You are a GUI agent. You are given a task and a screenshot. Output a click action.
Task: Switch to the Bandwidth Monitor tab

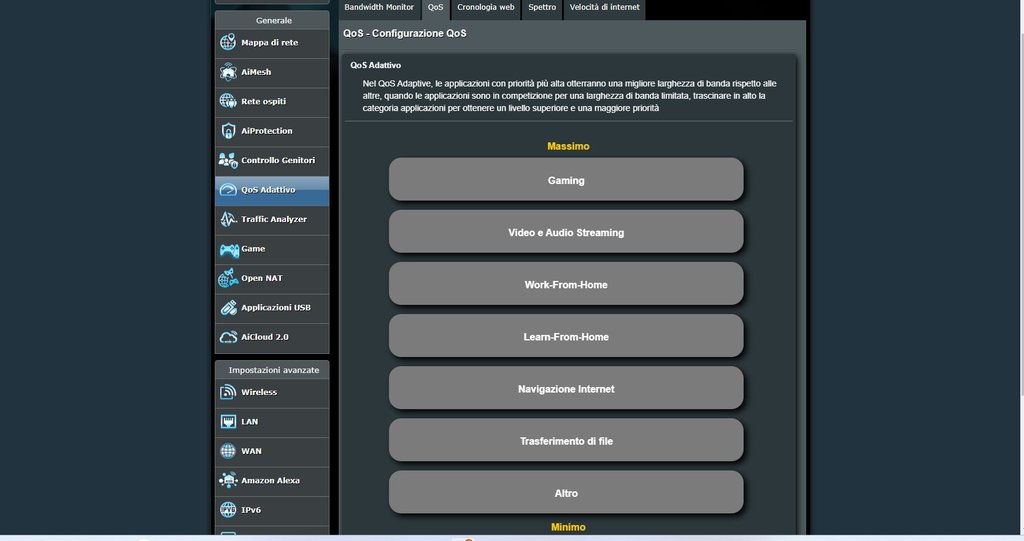click(x=379, y=8)
